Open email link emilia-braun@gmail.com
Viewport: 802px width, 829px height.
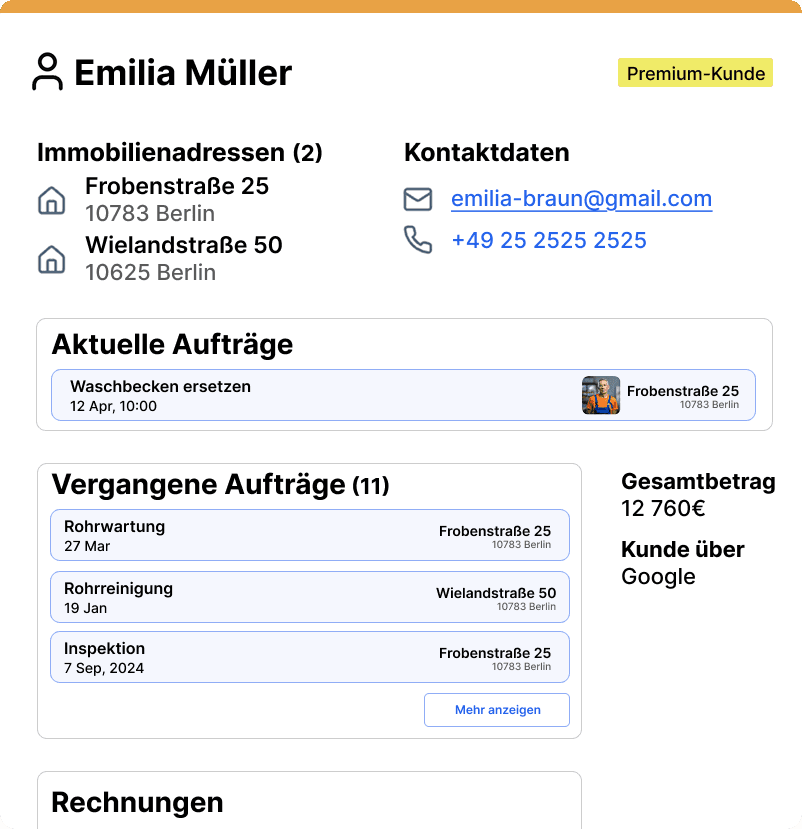[581, 199]
